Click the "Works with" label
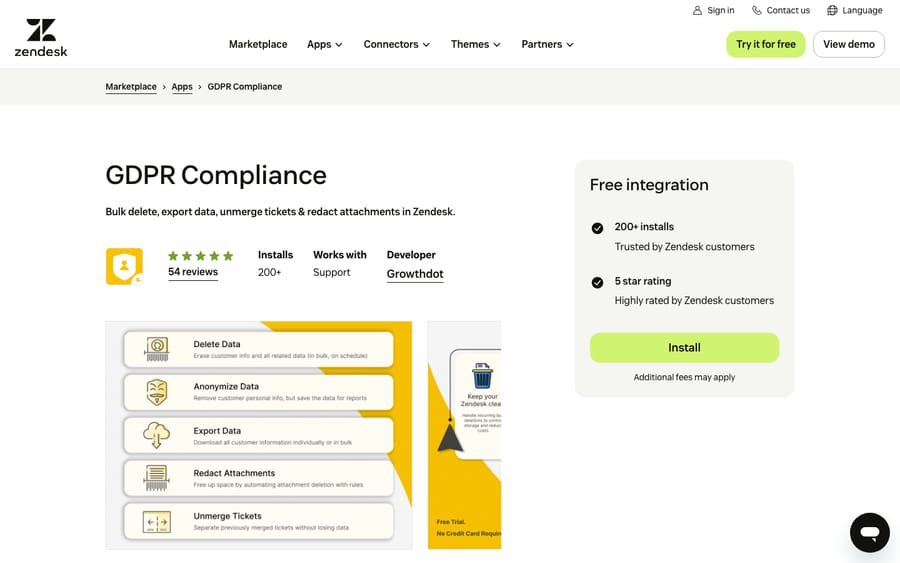This screenshot has height=563, width=900. 340,255
